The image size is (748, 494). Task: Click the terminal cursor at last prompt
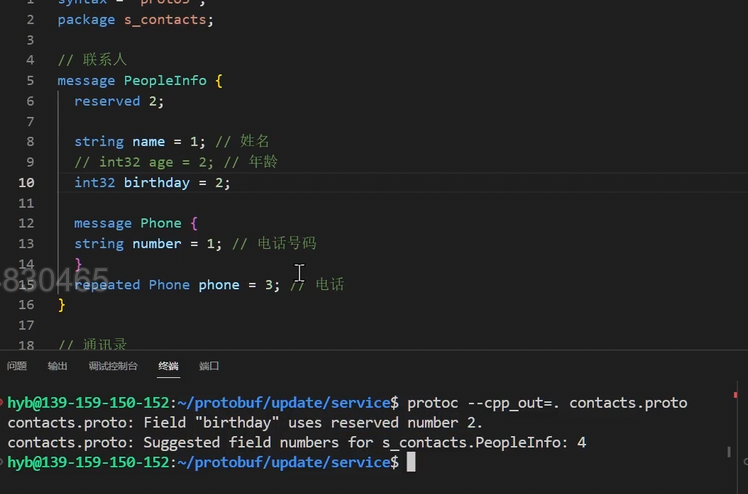pyautogui.click(x=411, y=462)
